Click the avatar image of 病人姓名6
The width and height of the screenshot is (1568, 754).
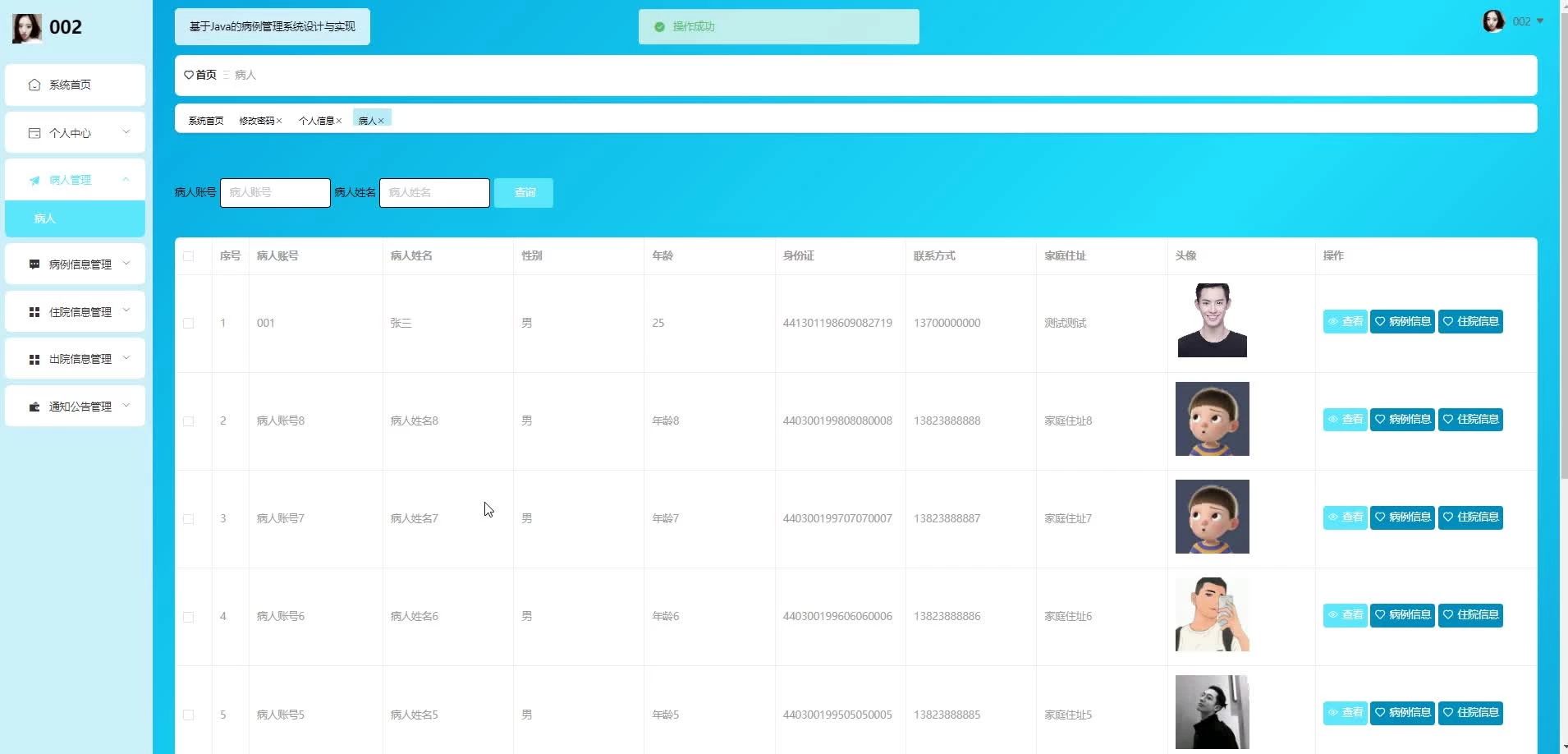pos(1213,614)
